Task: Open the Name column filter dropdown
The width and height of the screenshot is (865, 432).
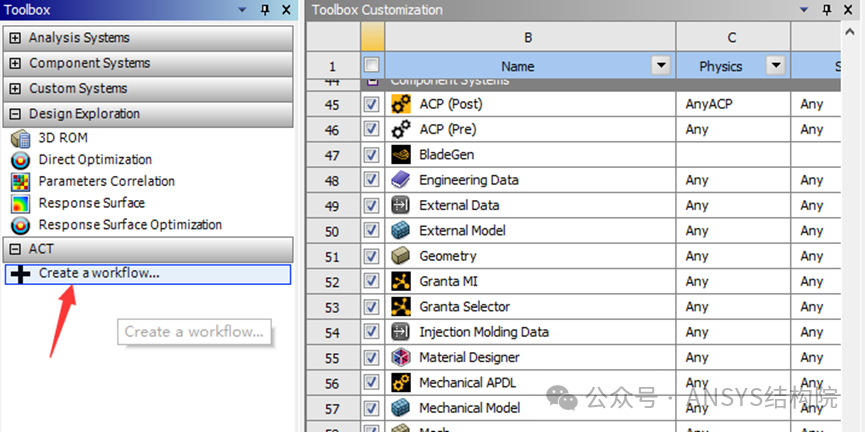Action: pos(661,66)
